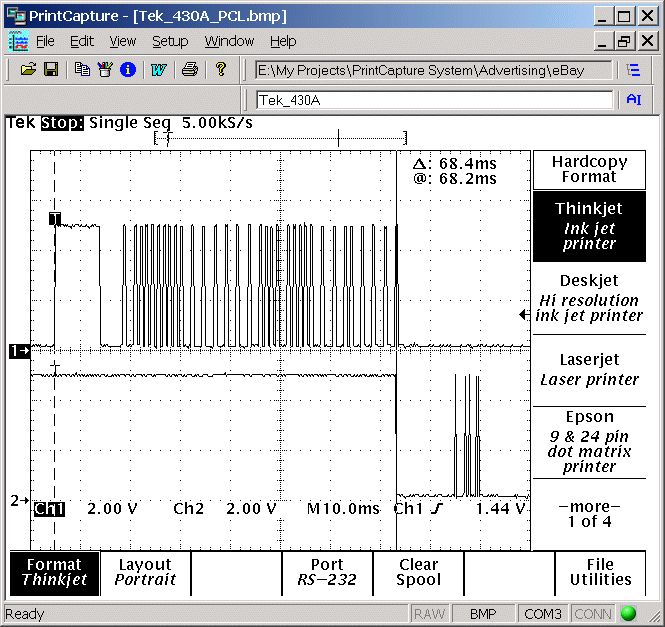The image size is (665, 627).
Task: Click the Layout Portrait bottom button
Action: click(145, 573)
